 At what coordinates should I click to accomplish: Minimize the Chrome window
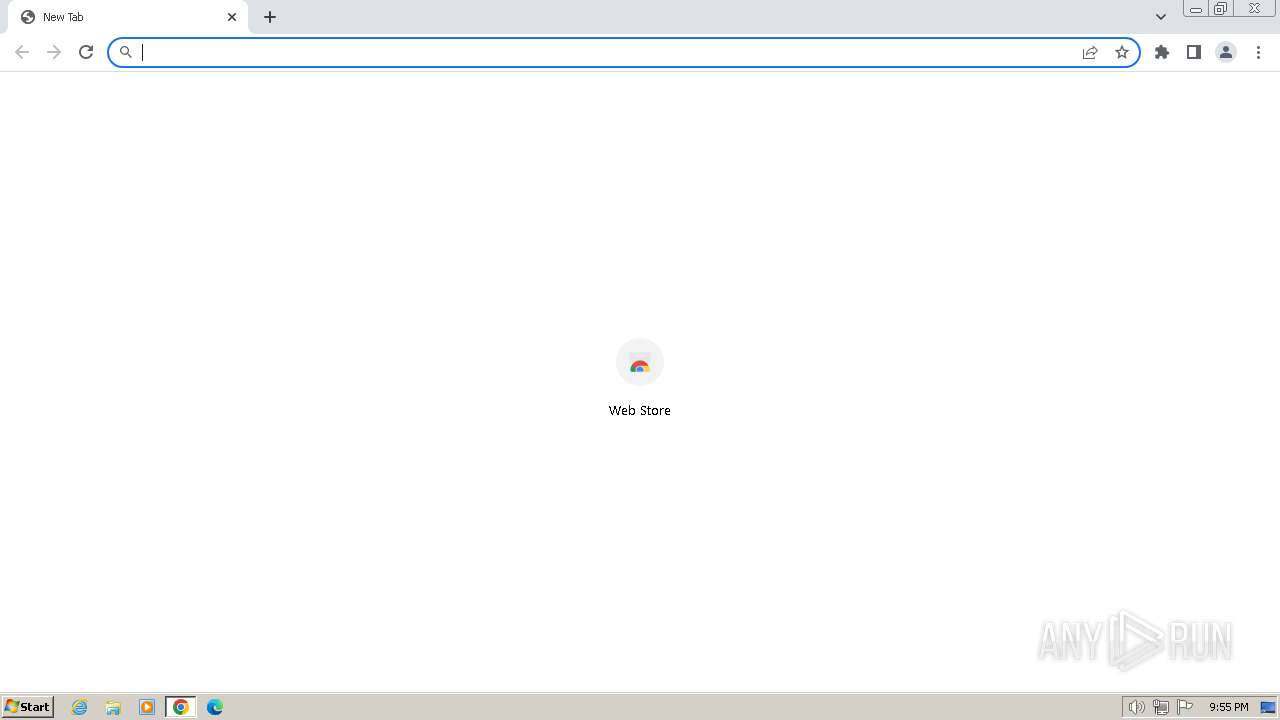[1196, 9]
